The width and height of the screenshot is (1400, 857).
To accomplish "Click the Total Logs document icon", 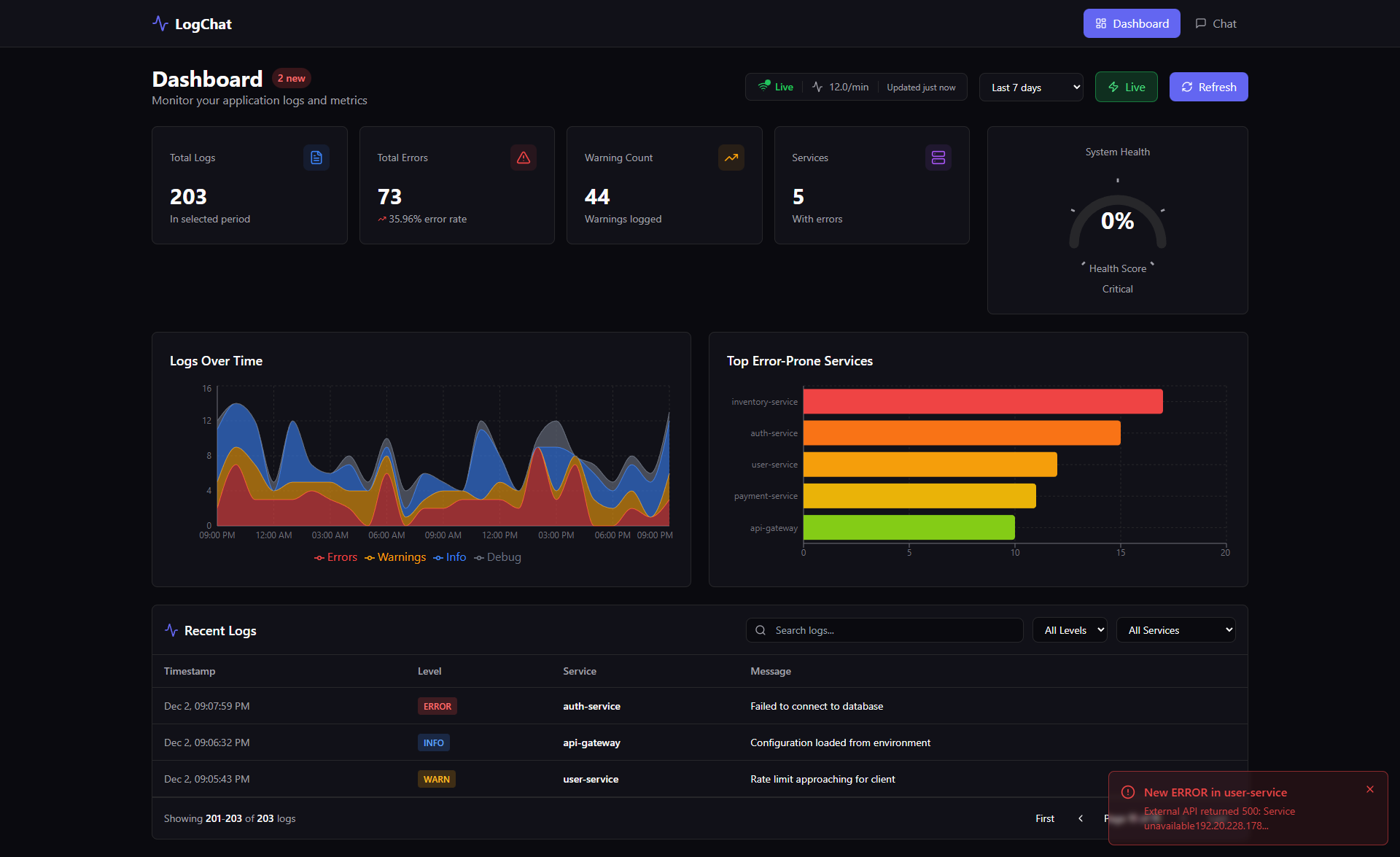I will tap(316, 158).
